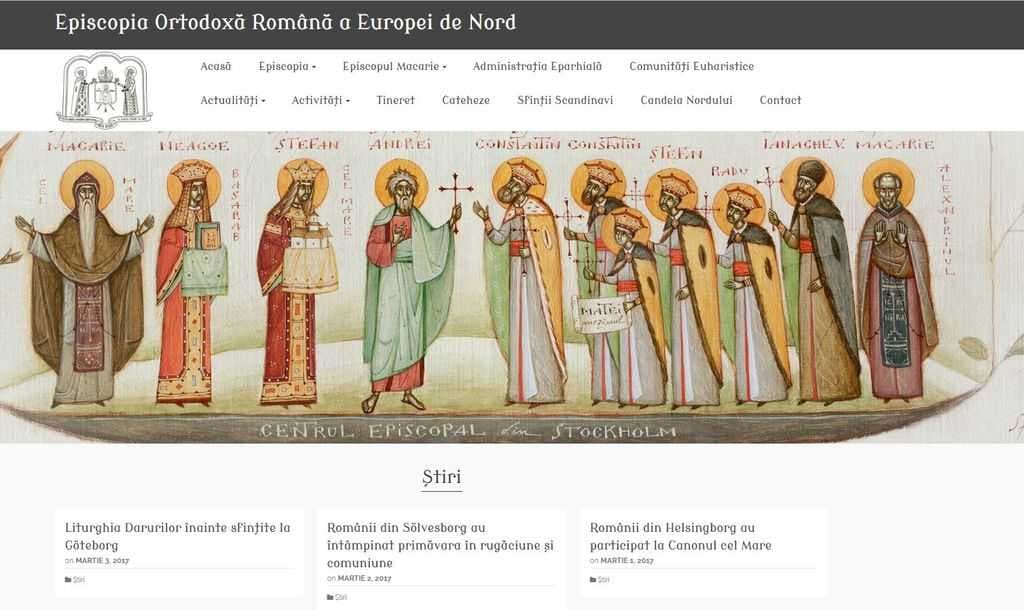Open article about Românii din Sölvesborg
This screenshot has height=610, width=1024.
pyautogui.click(x=440, y=545)
